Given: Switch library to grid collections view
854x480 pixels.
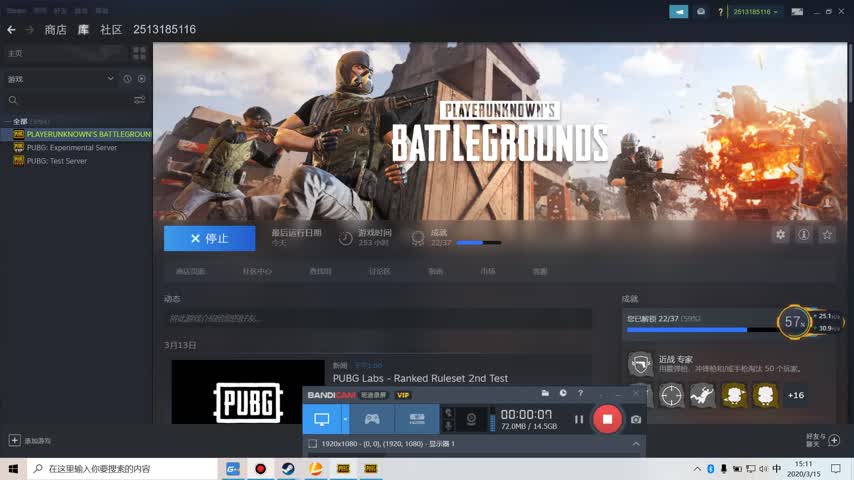Looking at the screenshot, I should pyautogui.click(x=139, y=53).
